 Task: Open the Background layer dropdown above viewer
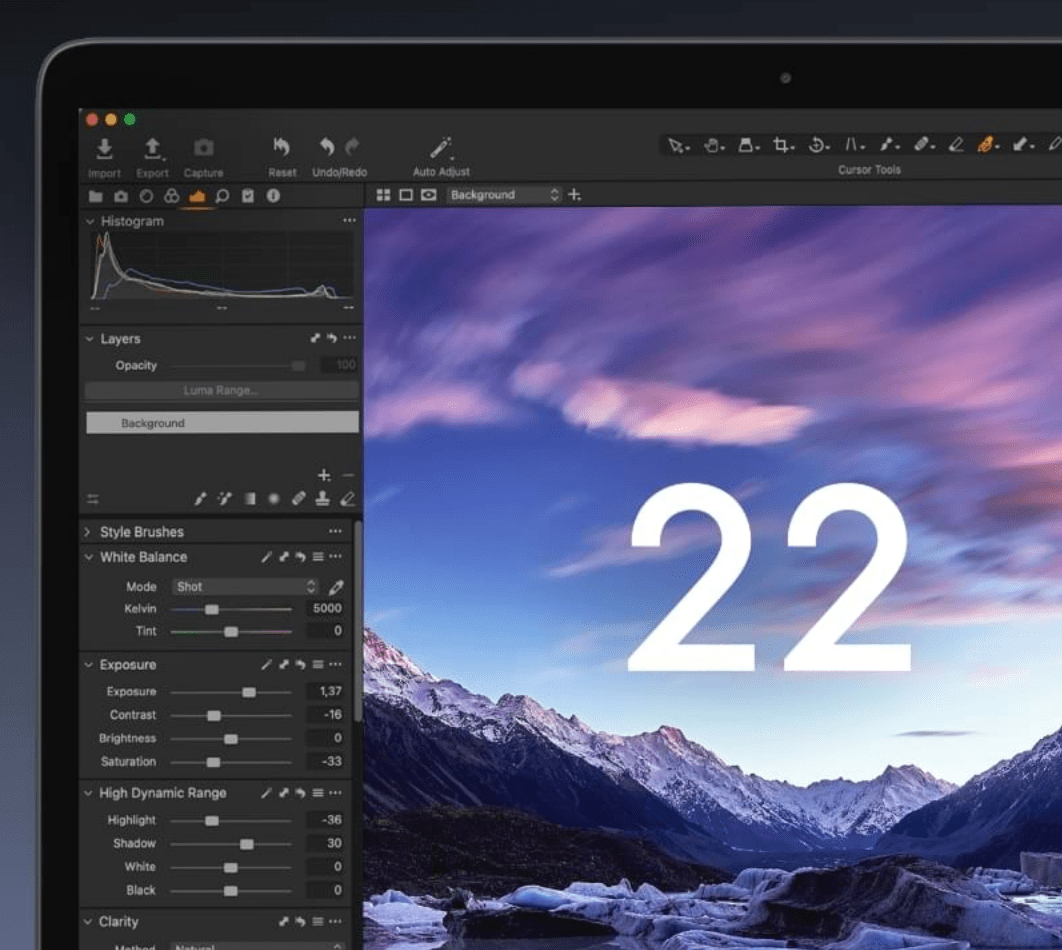(x=503, y=195)
